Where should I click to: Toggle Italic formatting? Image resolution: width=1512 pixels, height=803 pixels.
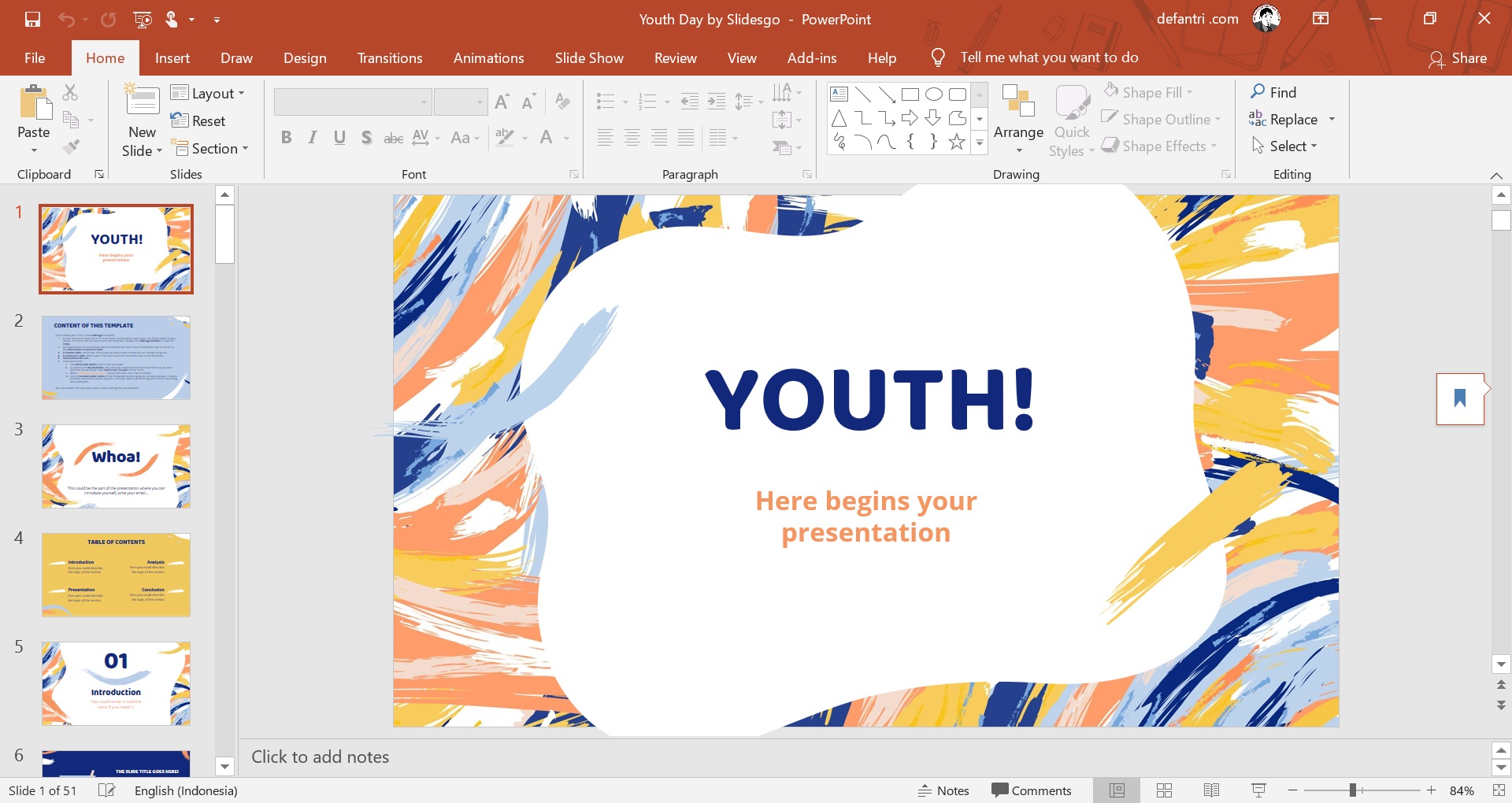pyautogui.click(x=313, y=138)
